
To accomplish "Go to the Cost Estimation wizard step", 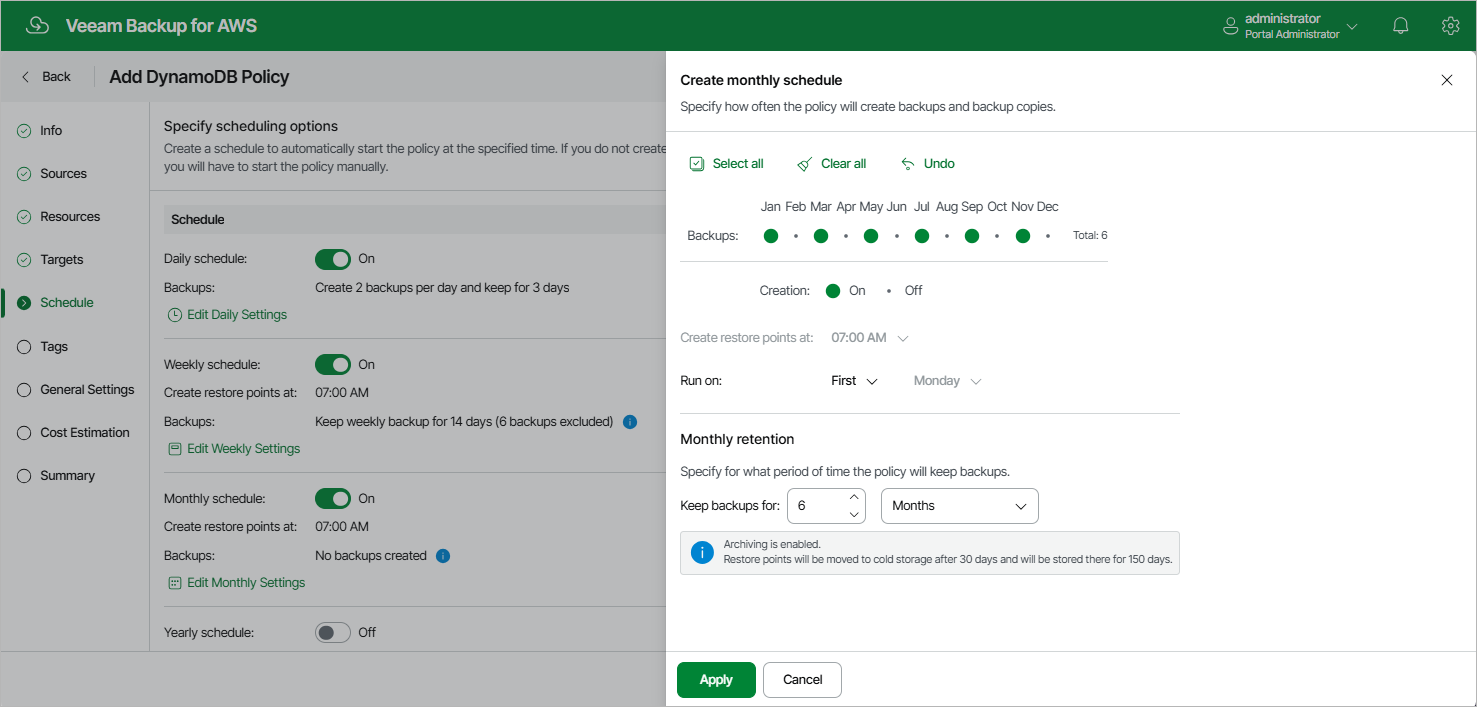I will click(x=85, y=433).
